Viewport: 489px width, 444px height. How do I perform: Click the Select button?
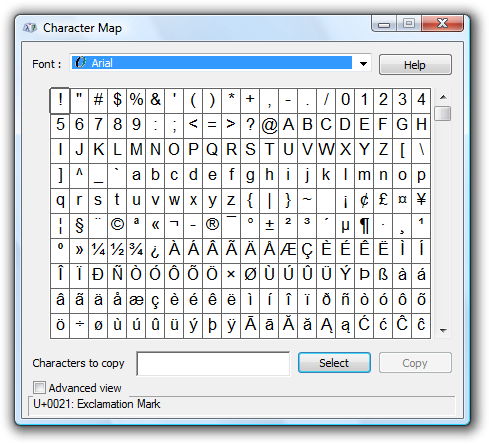[x=334, y=363]
